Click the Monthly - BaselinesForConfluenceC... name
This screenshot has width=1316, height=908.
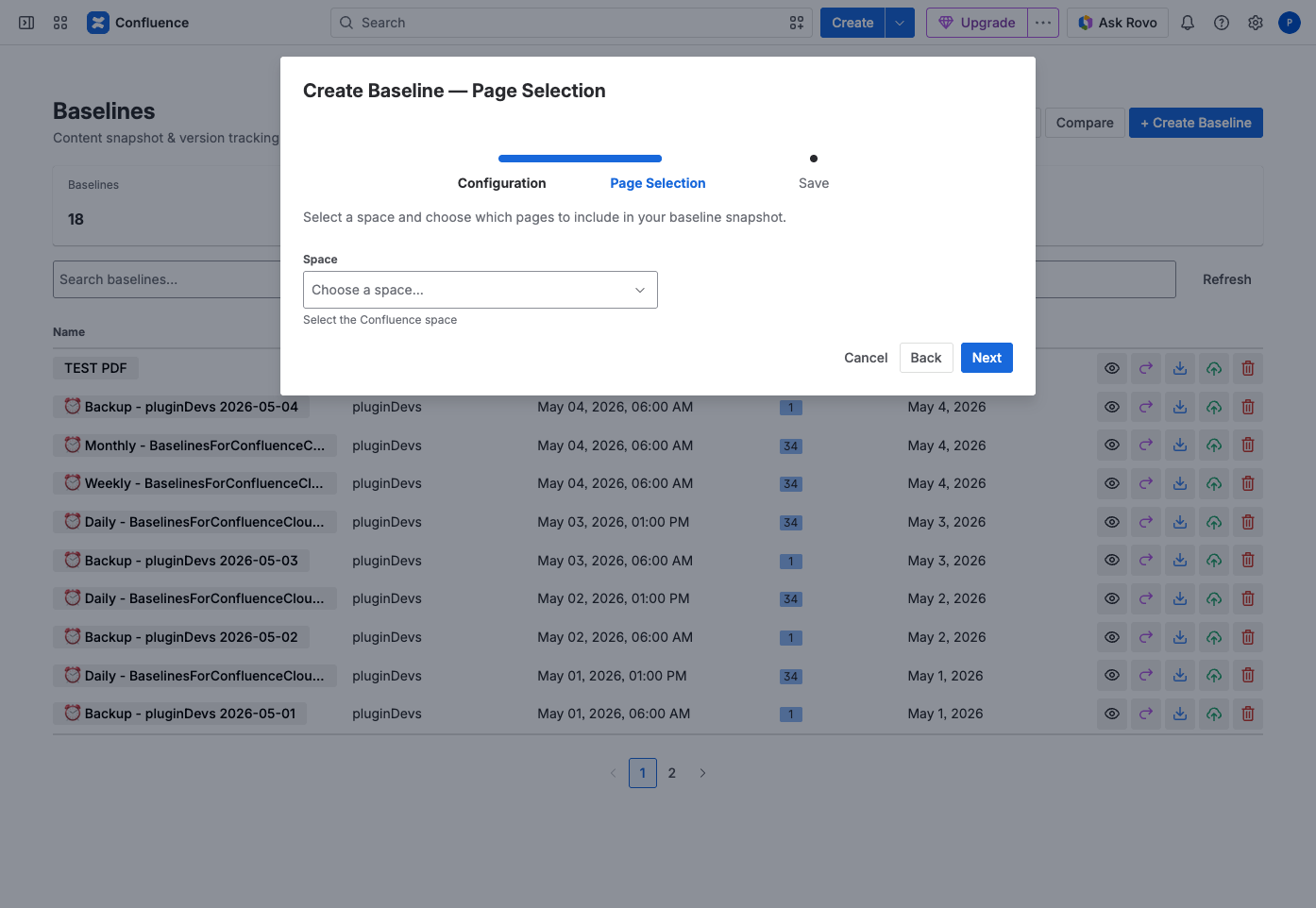point(194,445)
